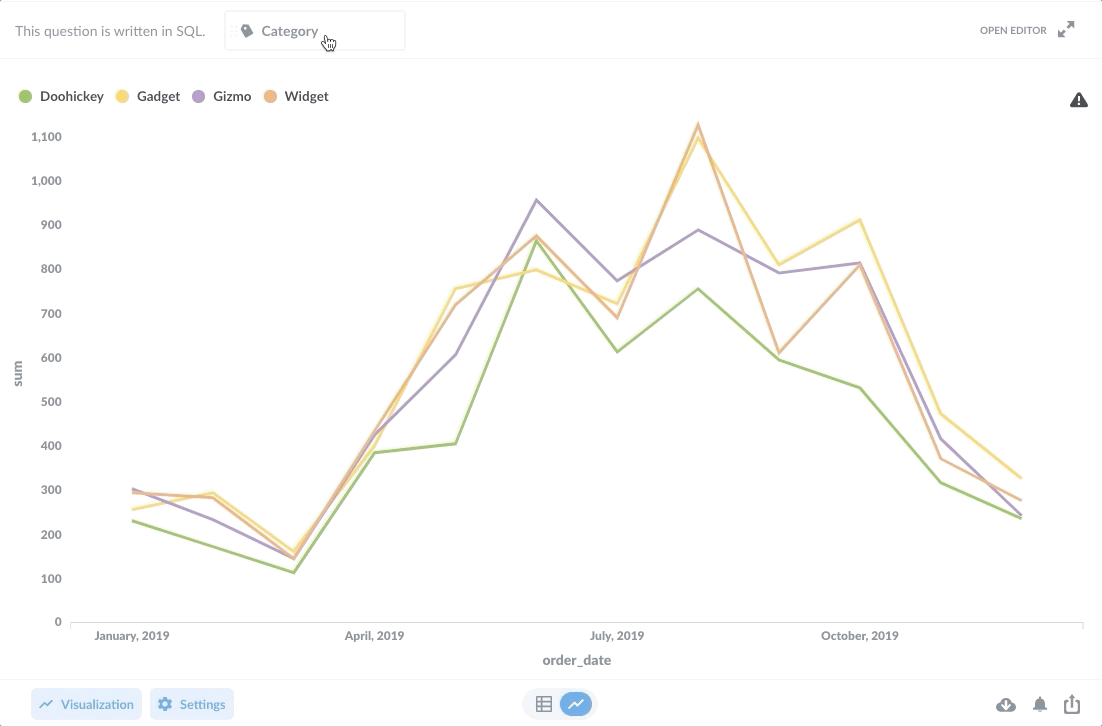Switch to table view

pyautogui.click(x=544, y=705)
